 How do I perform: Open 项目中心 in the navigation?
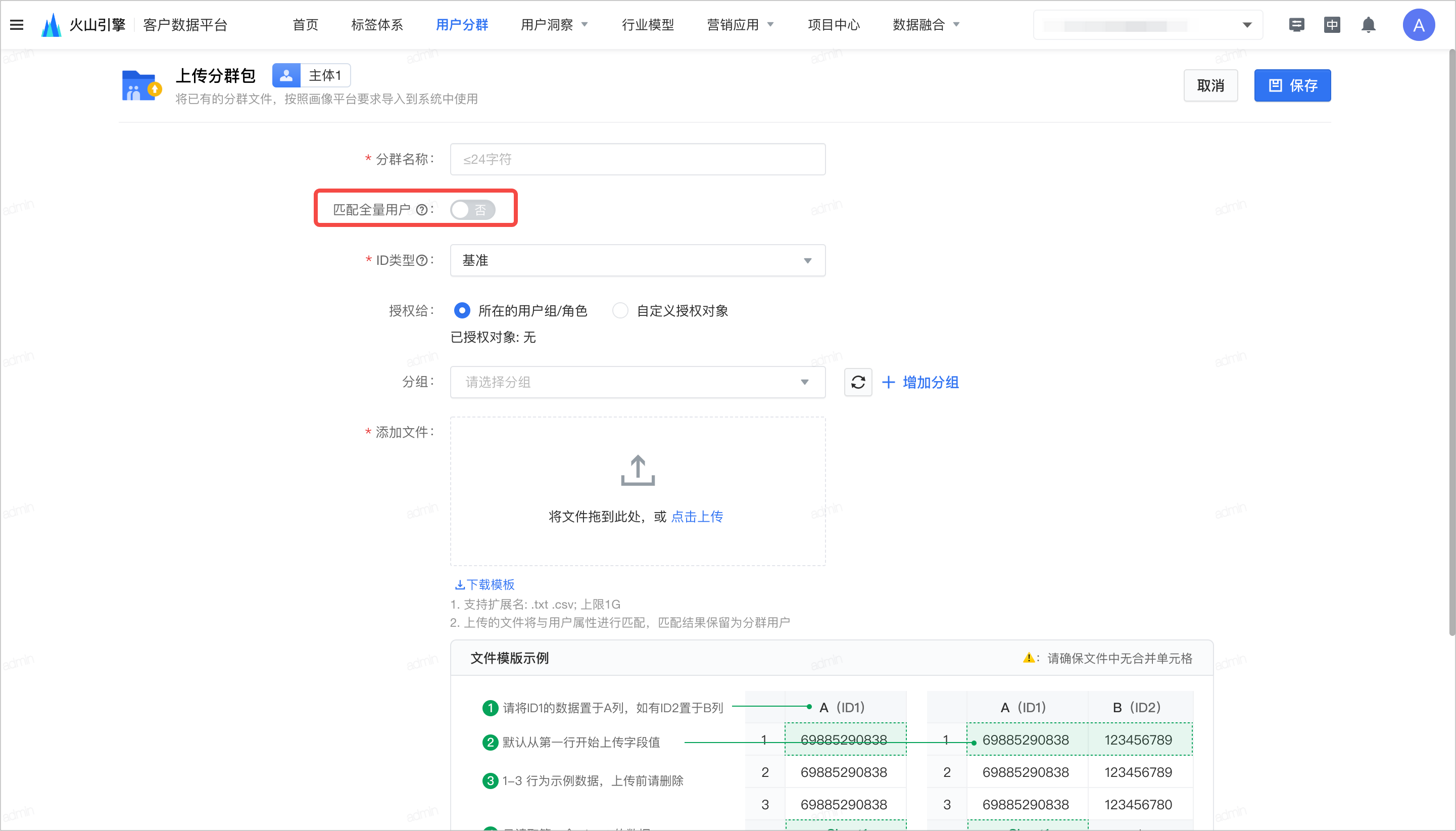click(834, 25)
